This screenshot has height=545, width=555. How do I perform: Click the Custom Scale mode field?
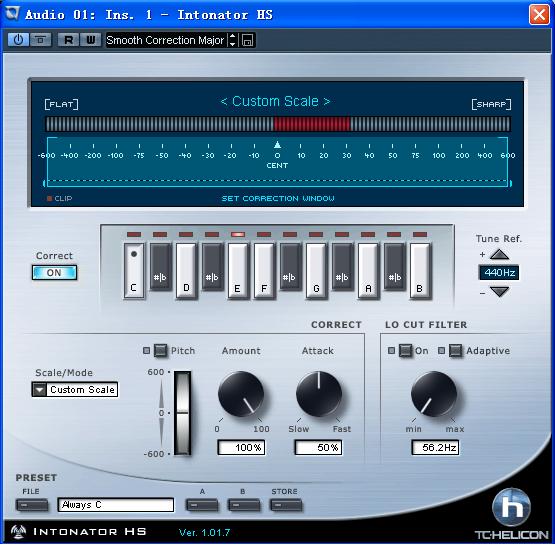click(82, 390)
